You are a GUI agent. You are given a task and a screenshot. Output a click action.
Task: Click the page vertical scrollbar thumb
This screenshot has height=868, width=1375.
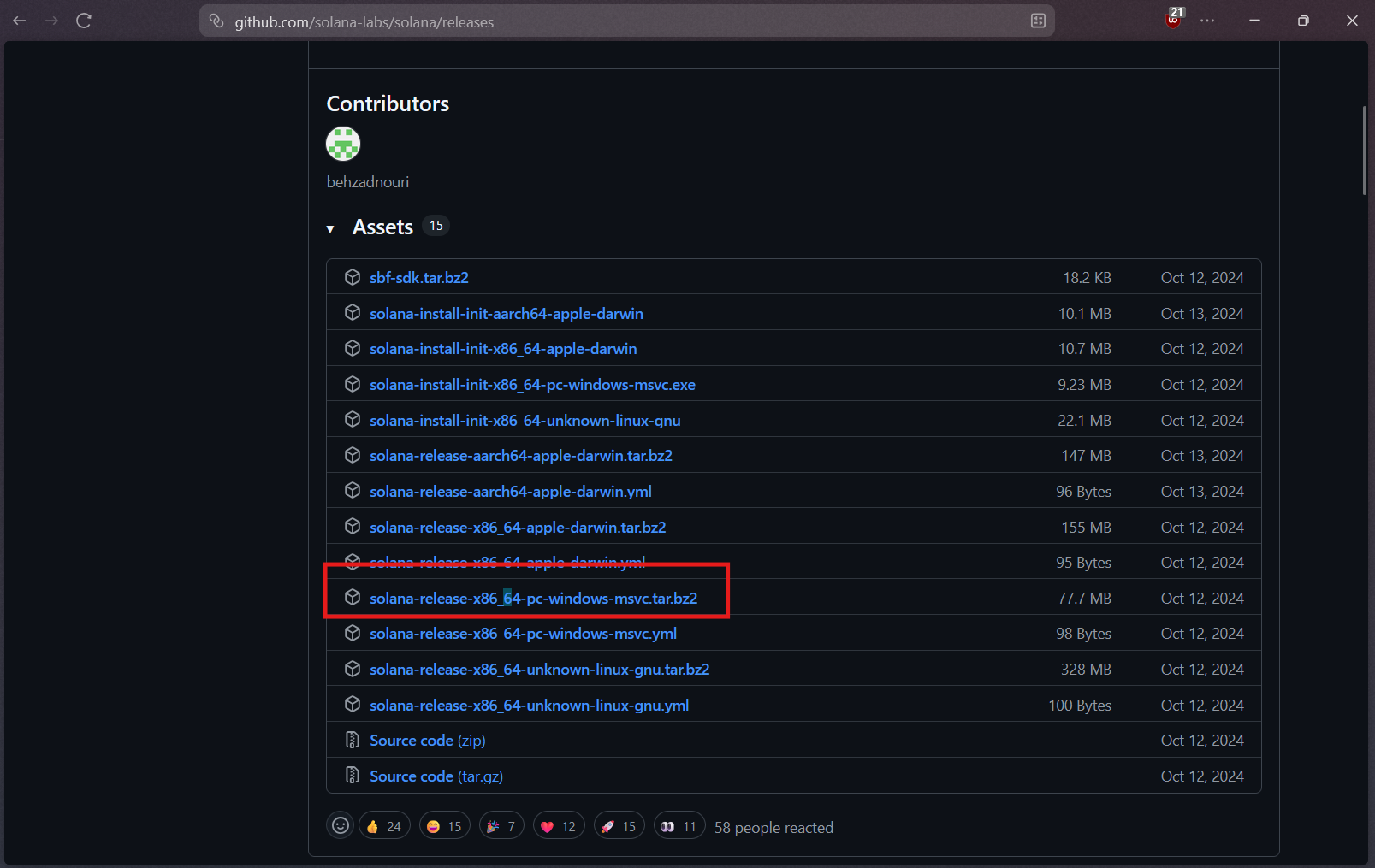coord(1364,151)
